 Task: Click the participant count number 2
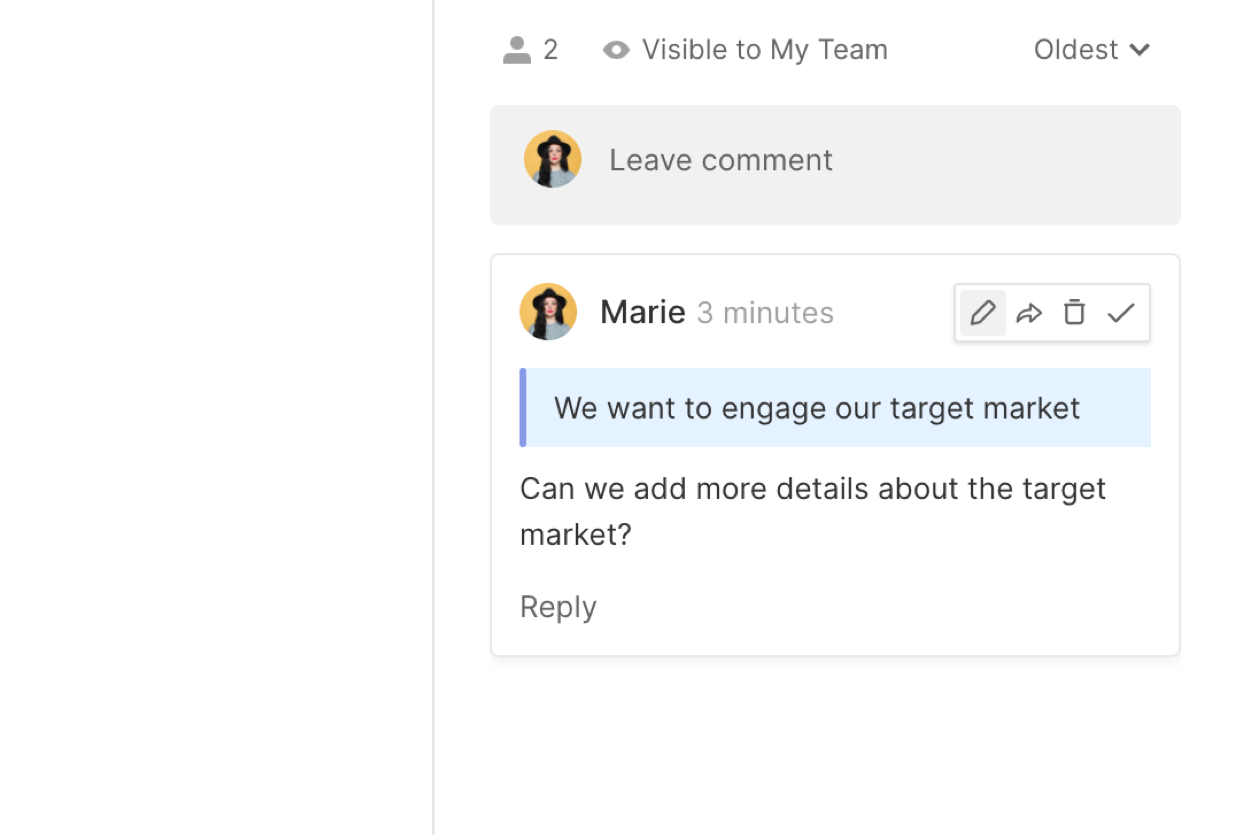pos(550,50)
